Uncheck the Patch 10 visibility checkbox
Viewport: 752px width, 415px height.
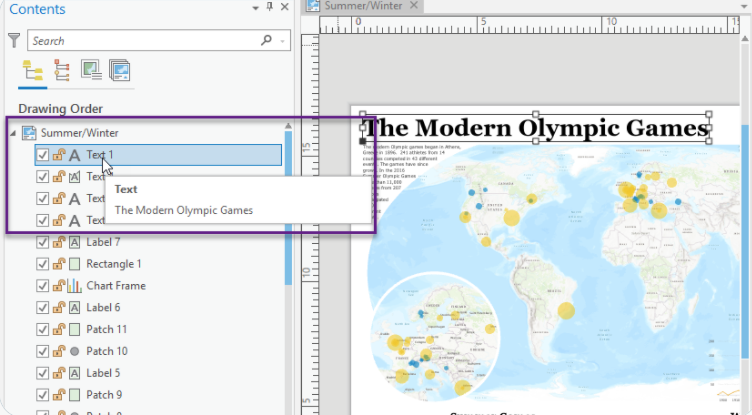coord(43,351)
